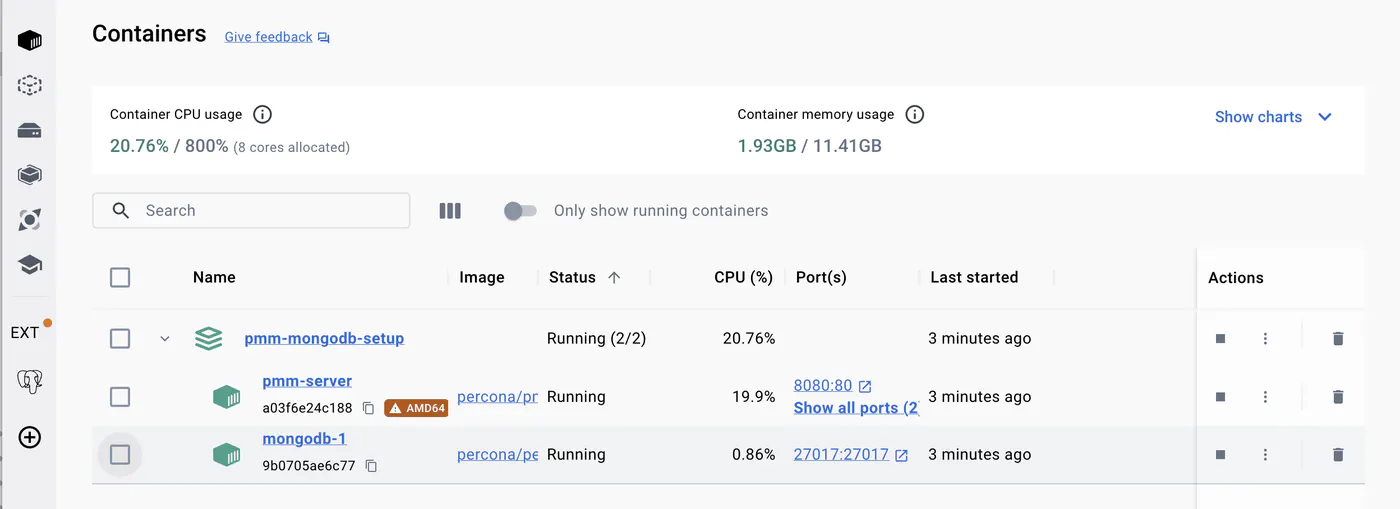Delete the pmm-mongodb-setup stack
Viewport: 1400px width, 509px height.
coord(1338,339)
